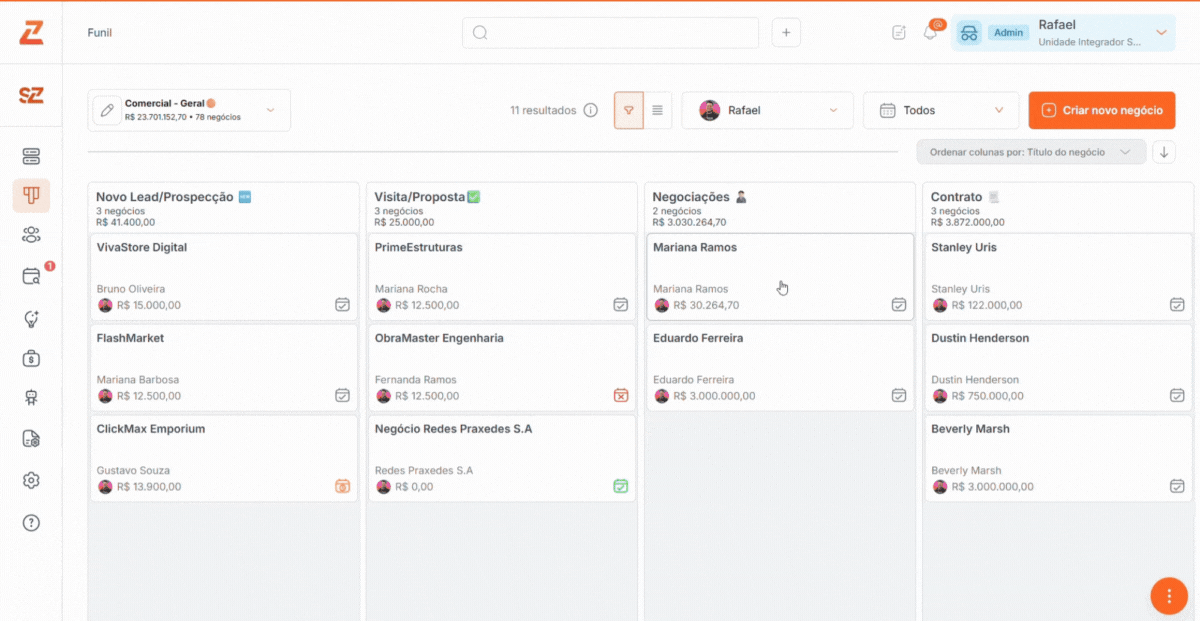The width and height of the screenshot is (1200, 621).
Task: Open the settings gear in sidebar
Action: tap(31, 481)
